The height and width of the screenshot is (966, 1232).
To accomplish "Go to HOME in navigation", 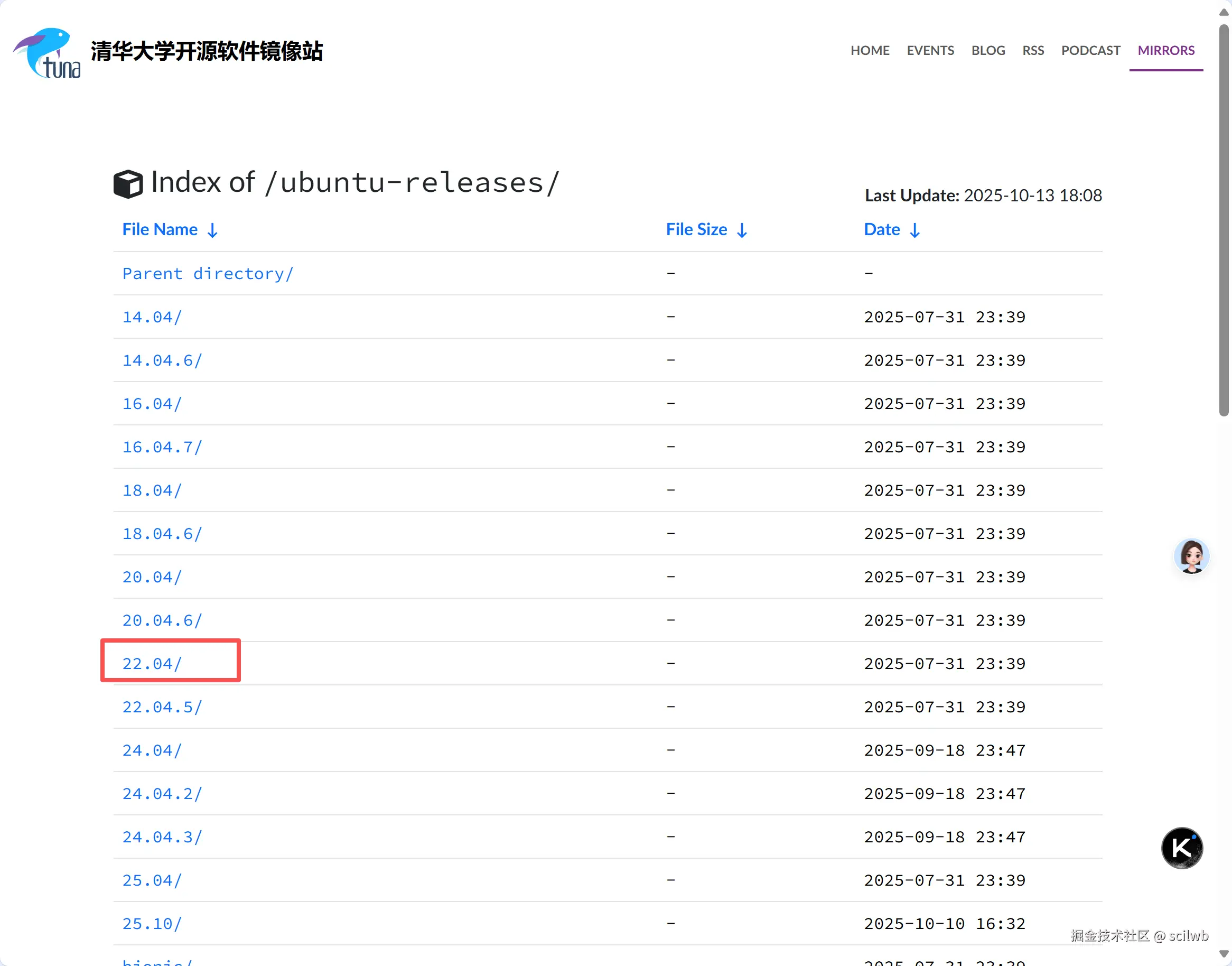I will click(x=870, y=50).
